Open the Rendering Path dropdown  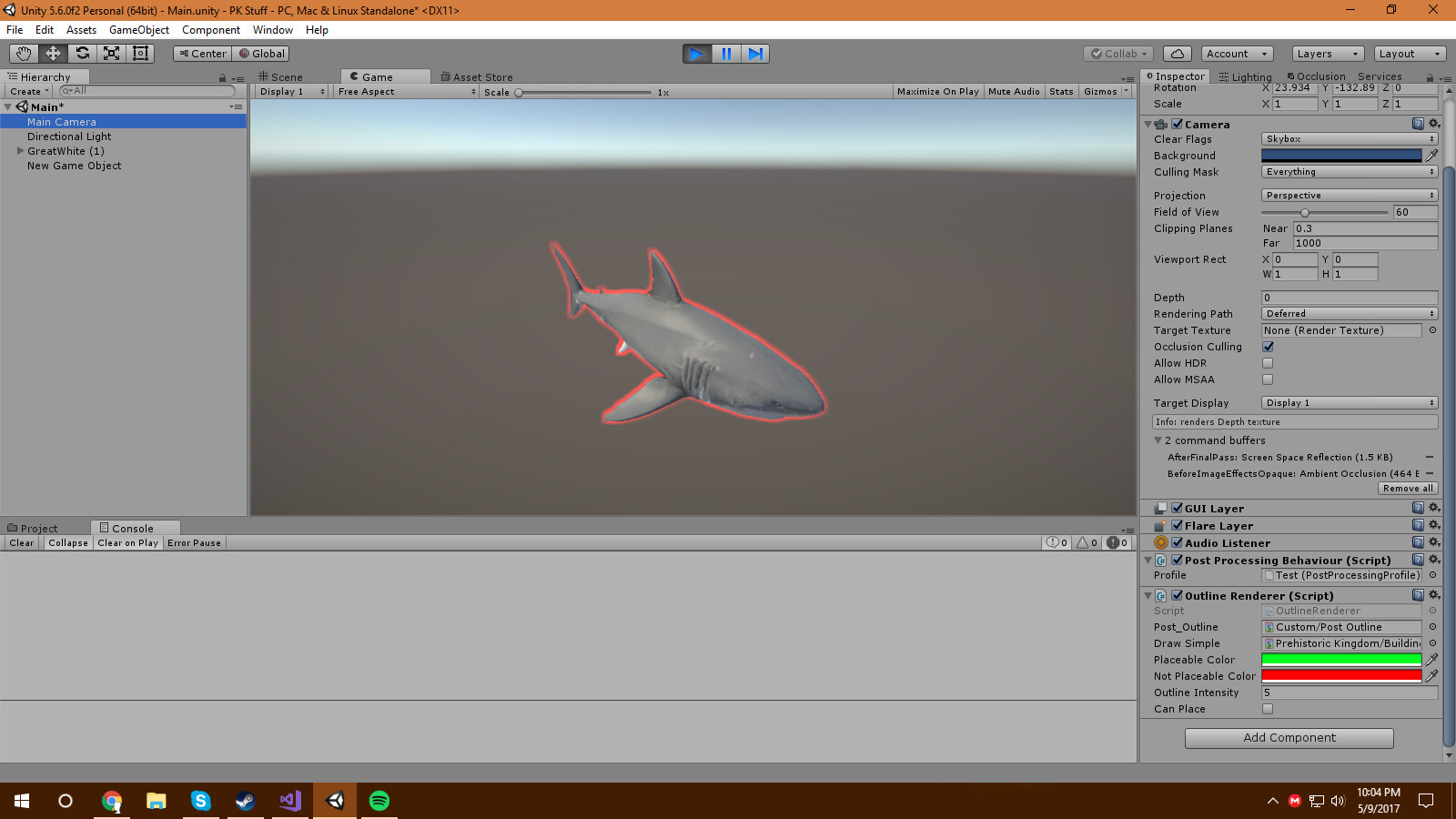1349,314
